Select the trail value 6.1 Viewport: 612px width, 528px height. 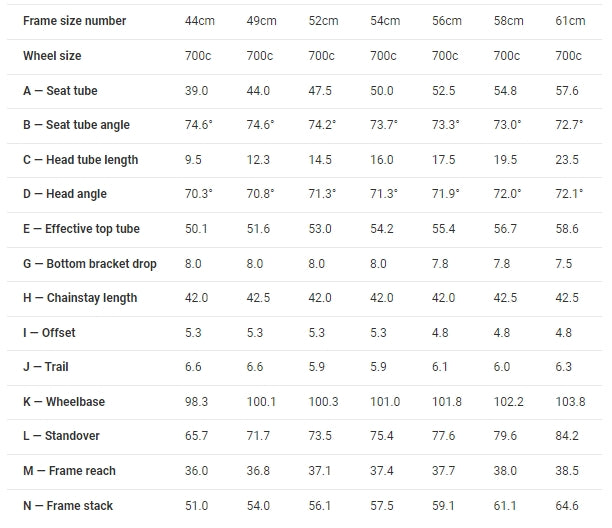click(x=442, y=367)
